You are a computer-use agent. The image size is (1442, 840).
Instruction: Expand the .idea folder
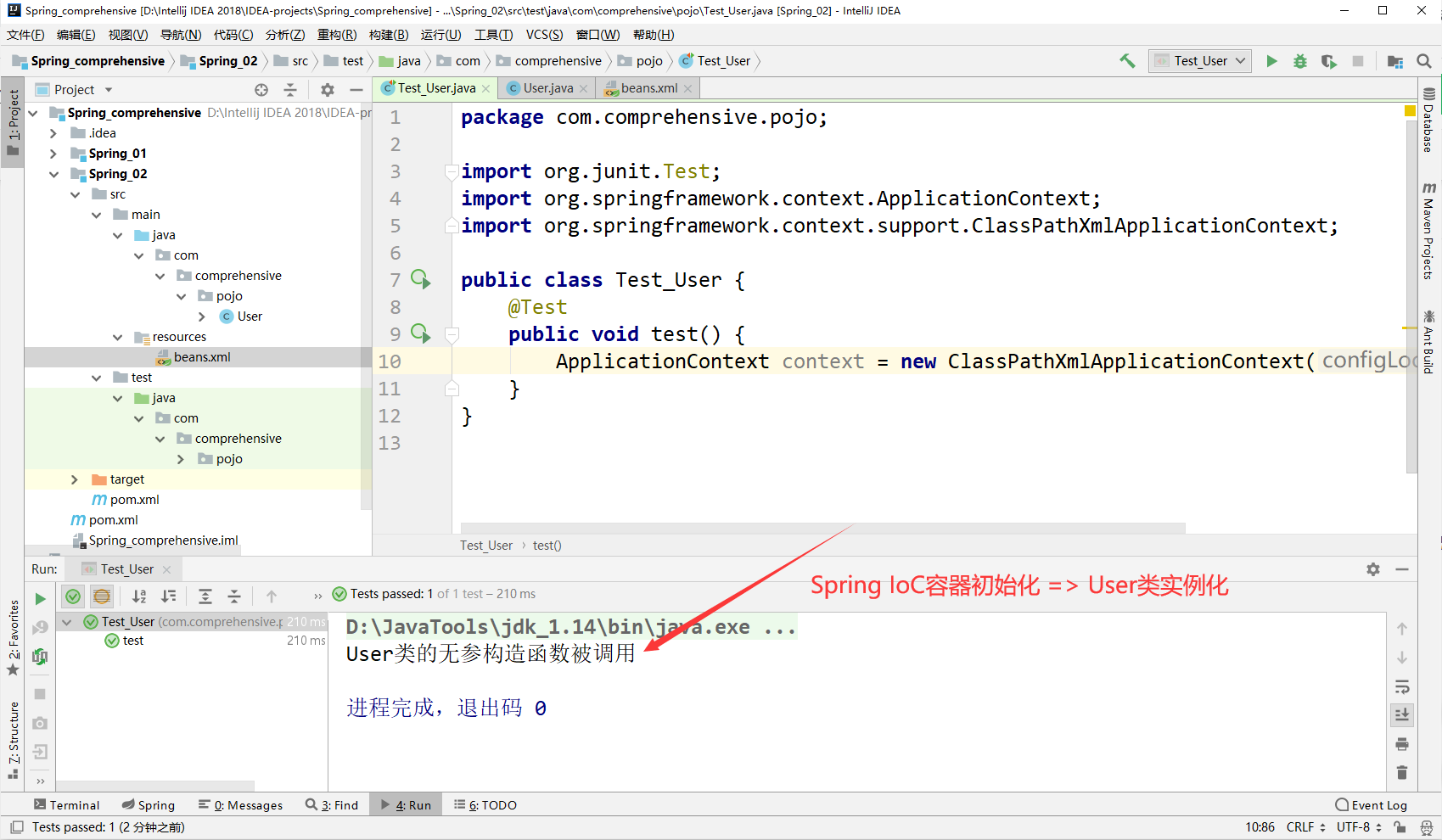54,133
